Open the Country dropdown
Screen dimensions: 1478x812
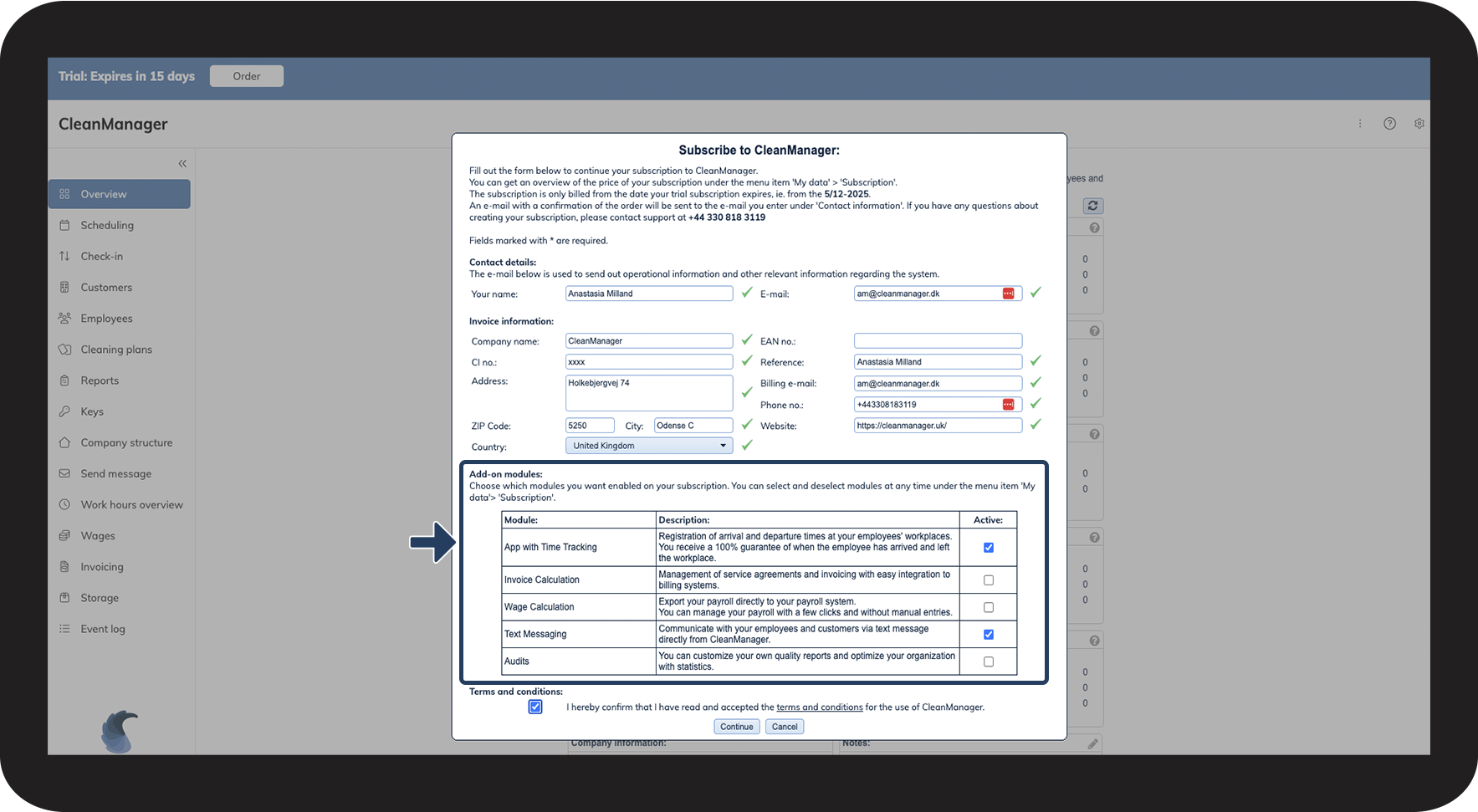coord(649,446)
